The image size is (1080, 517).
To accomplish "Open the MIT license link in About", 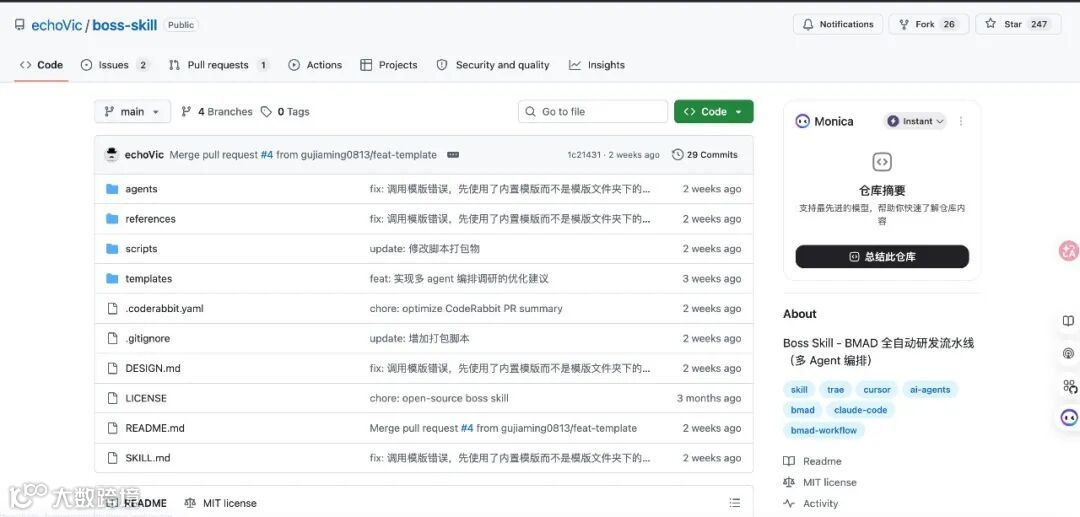I will pos(820,483).
